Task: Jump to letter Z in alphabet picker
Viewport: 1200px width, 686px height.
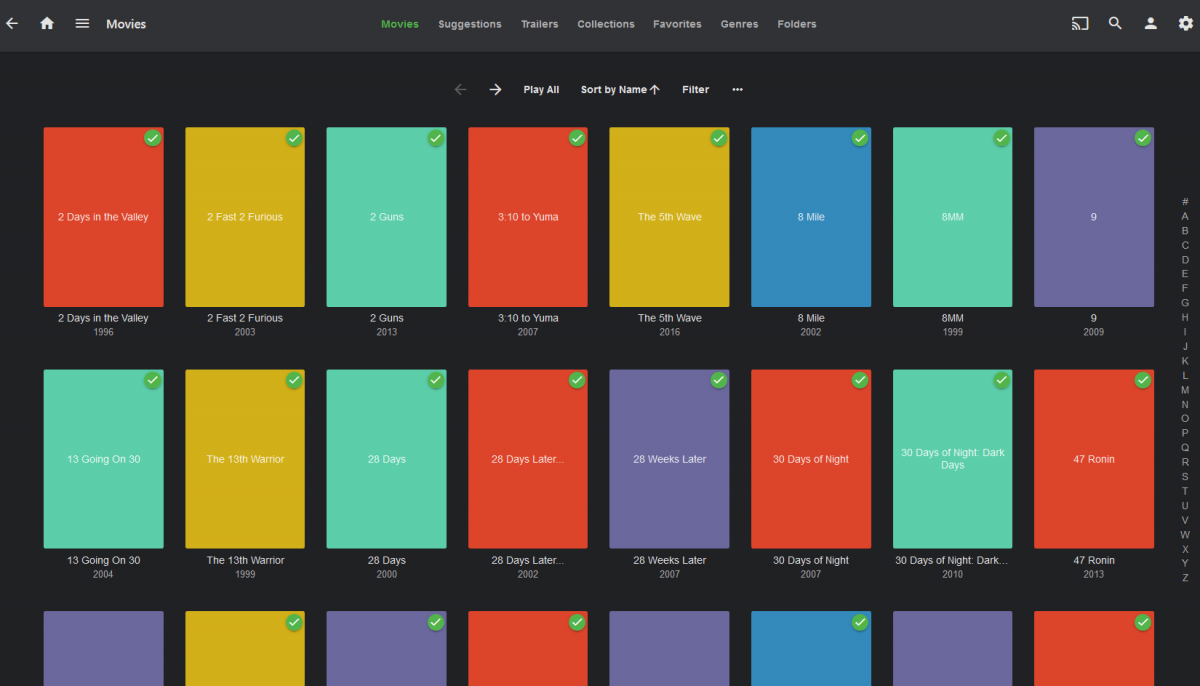Action: coord(1185,578)
